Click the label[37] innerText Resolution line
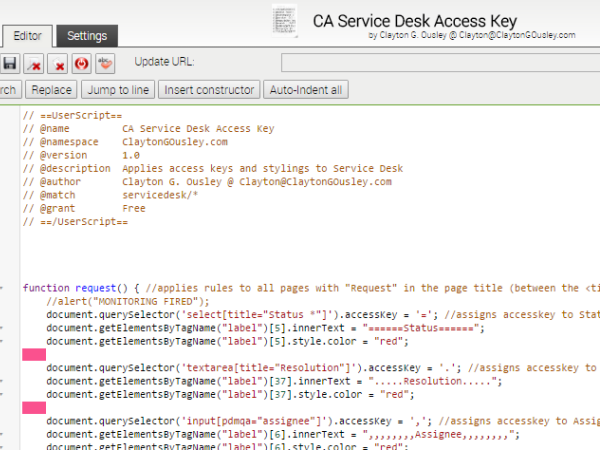Viewport: 600px width, 450px height. (x=274, y=381)
